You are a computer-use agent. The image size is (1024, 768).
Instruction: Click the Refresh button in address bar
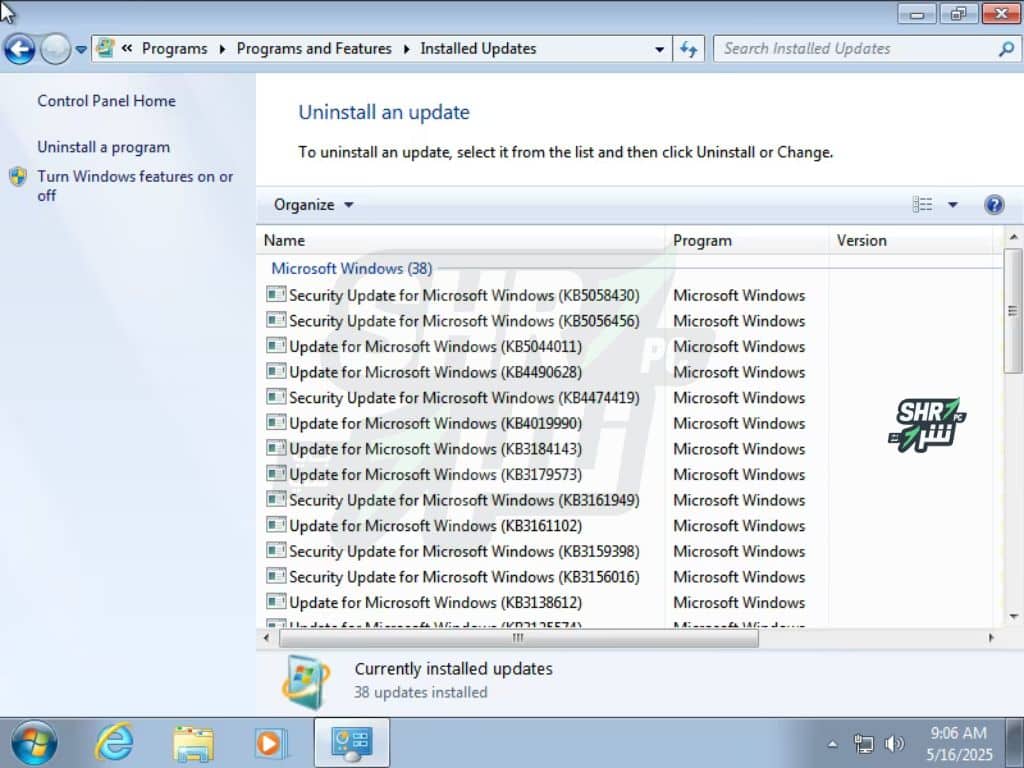tap(689, 49)
